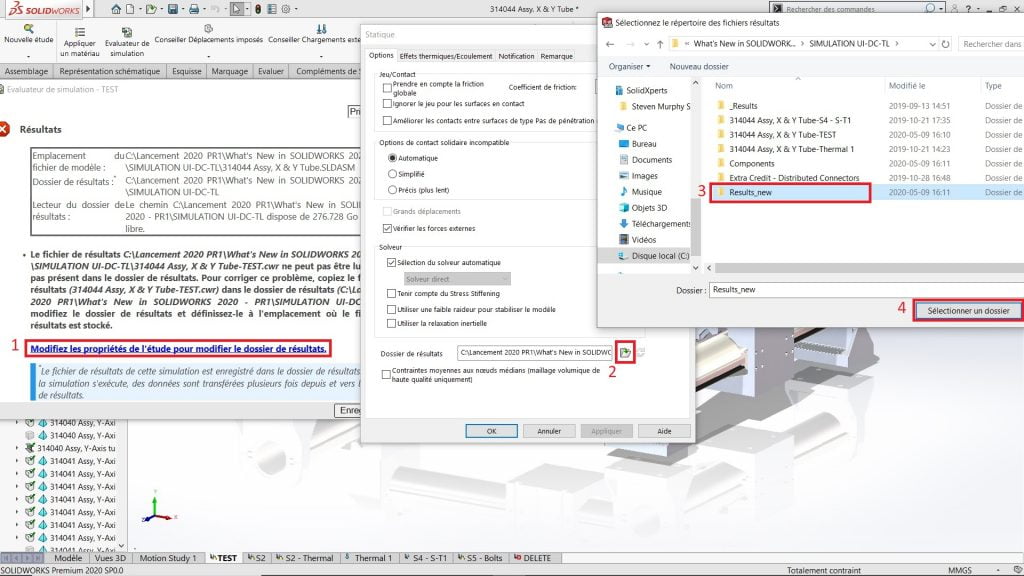The width and height of the screenshot is (1024, 576).
Task: Switch to the Remarque tab
Action: point(556,56)
